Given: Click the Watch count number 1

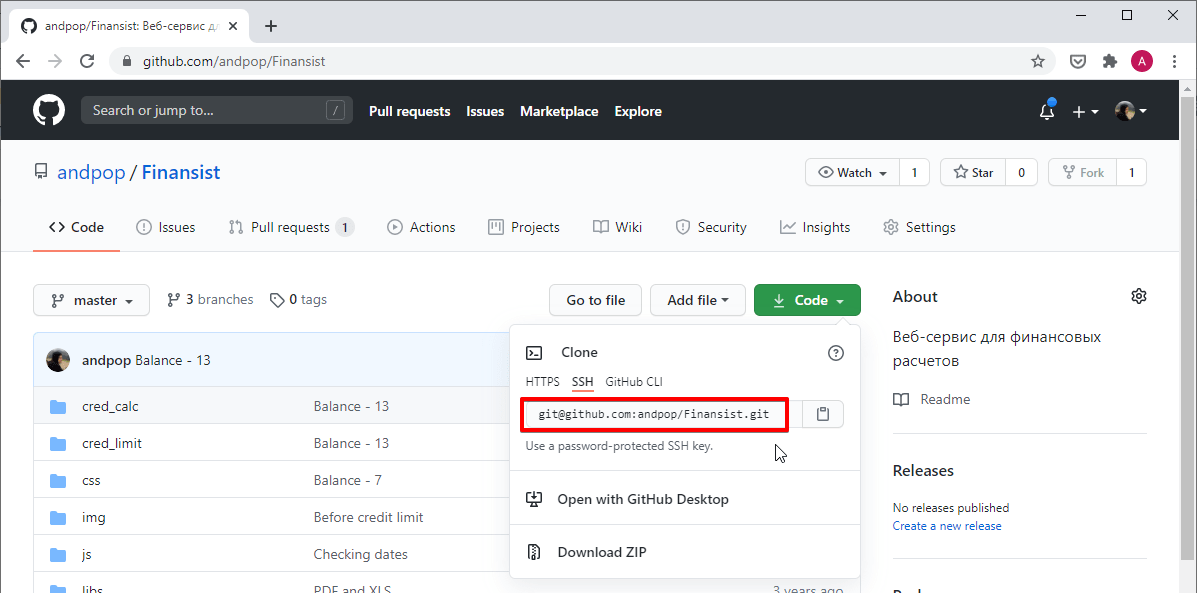Looking at the screenshot, I should pyautogui.click(x=915, y=172).
